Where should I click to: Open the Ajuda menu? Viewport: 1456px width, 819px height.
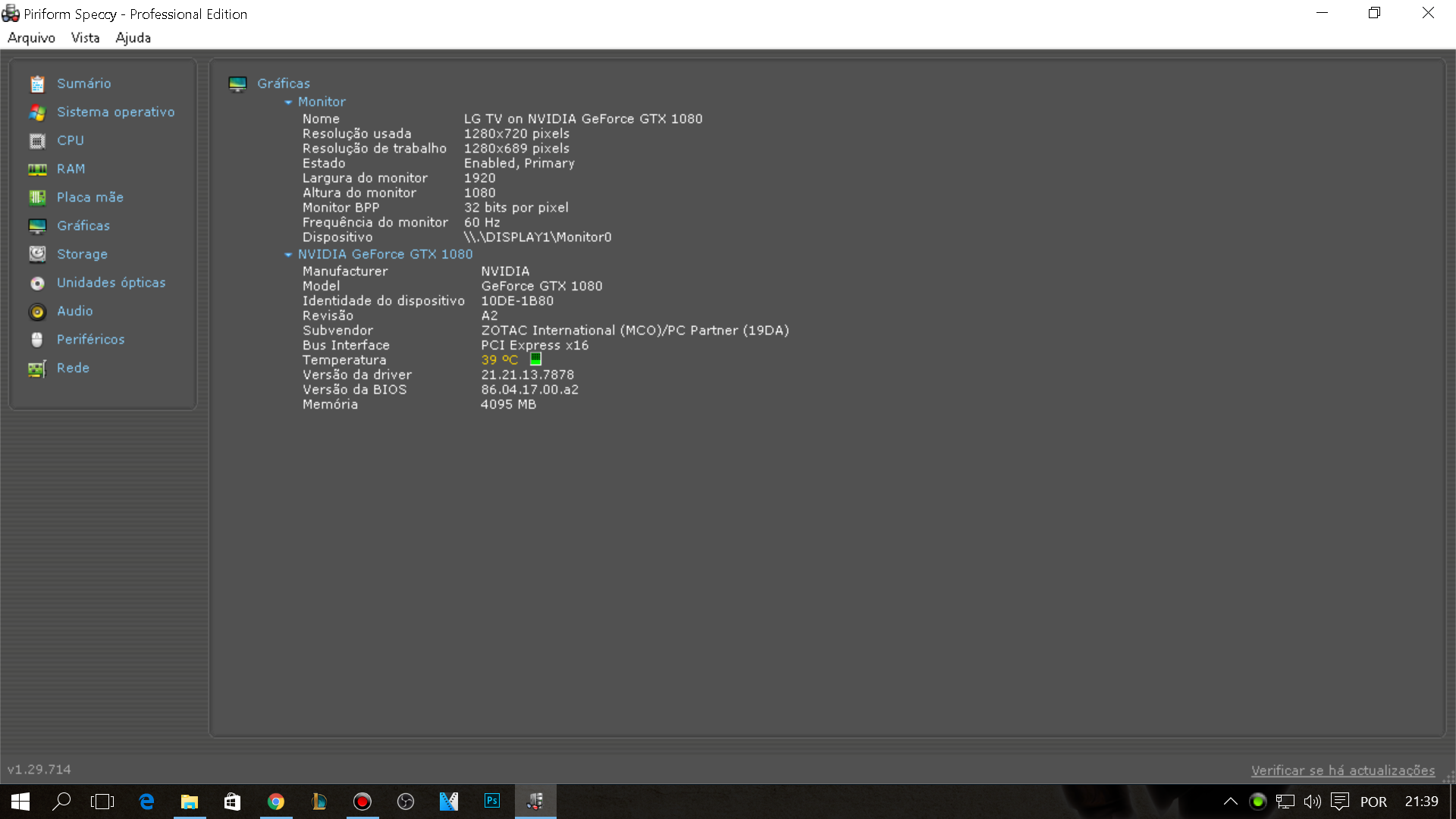pyautogui.click(x=133, y=38)
